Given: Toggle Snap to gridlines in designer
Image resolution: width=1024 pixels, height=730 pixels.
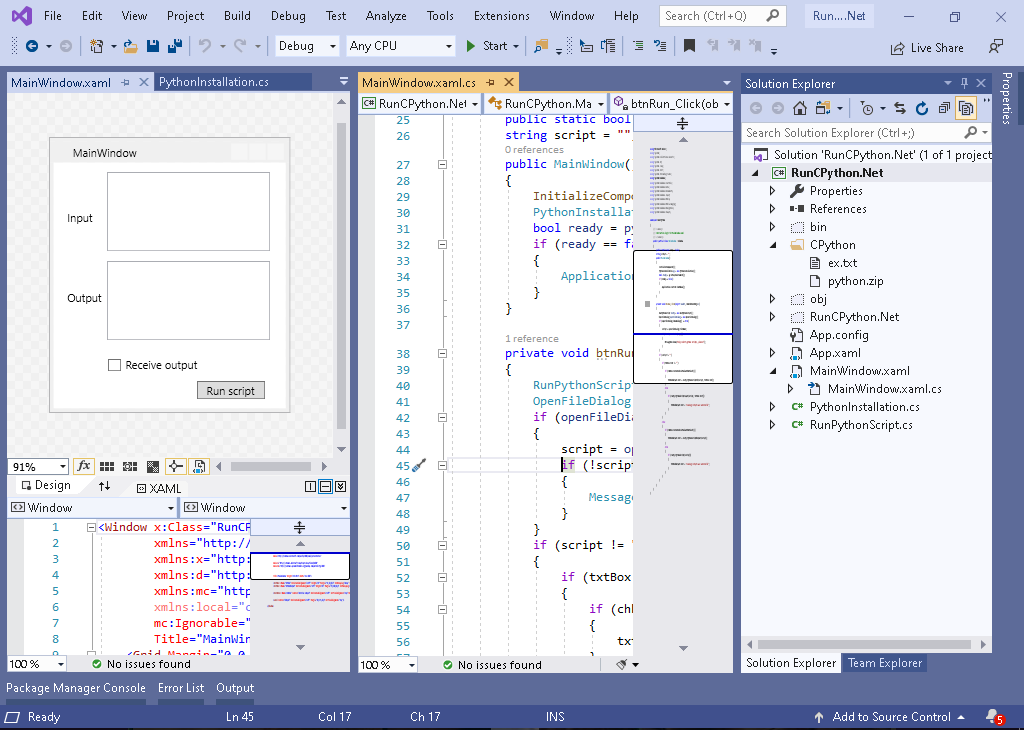Looking at the screenshot, I should [x=130, y=466].
